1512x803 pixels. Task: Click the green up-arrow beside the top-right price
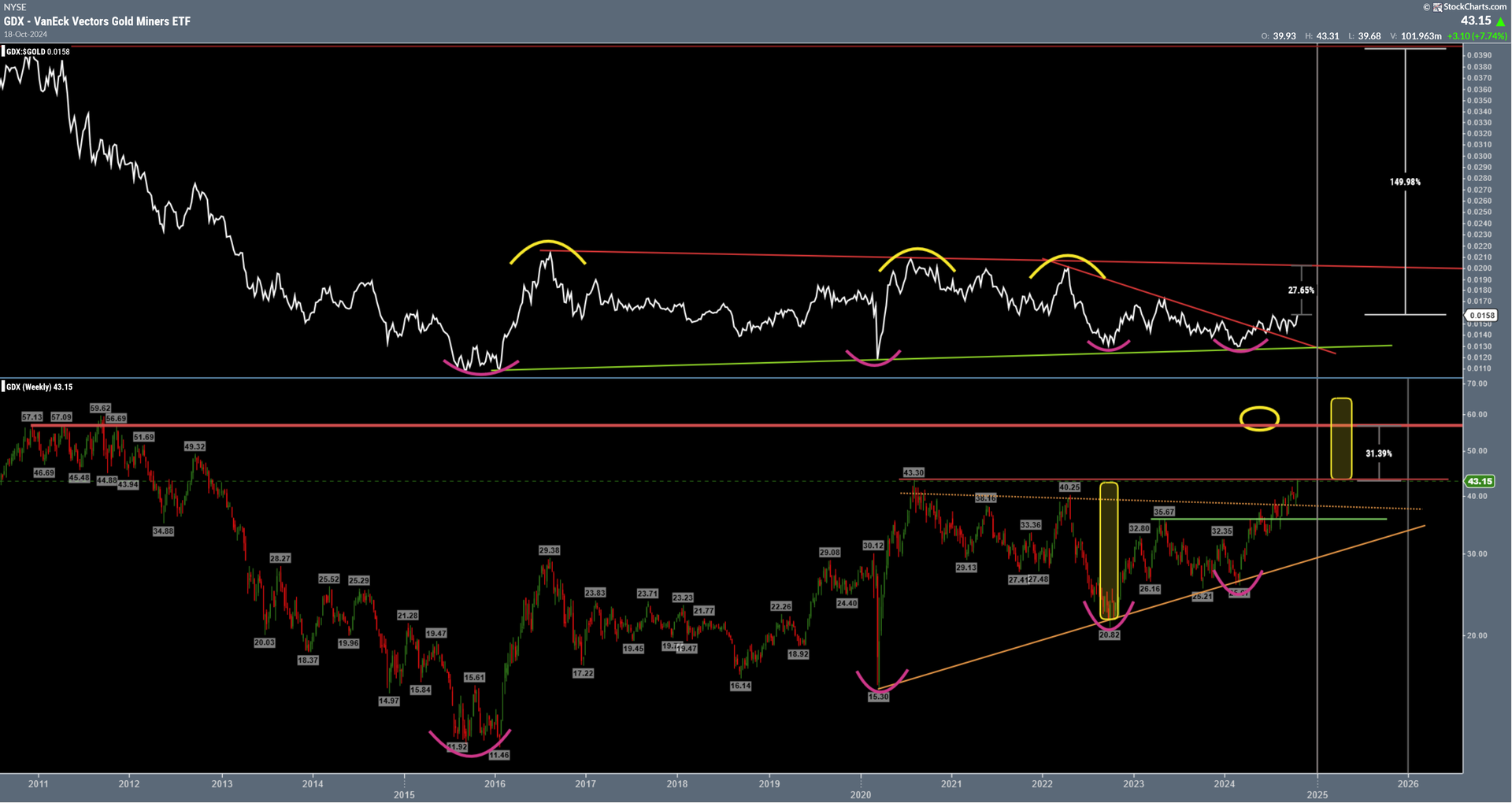[x=1500, y=21]
